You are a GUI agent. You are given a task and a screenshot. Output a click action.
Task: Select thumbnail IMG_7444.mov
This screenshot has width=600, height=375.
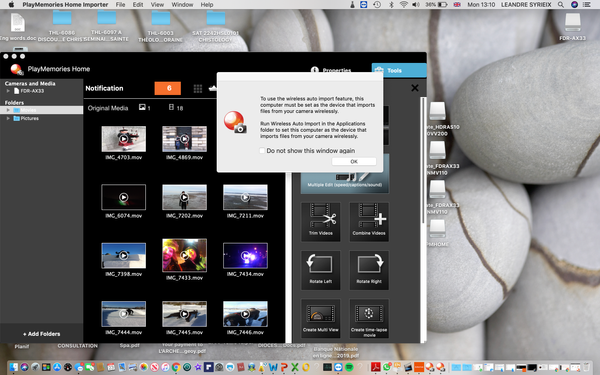pos(124,314)
